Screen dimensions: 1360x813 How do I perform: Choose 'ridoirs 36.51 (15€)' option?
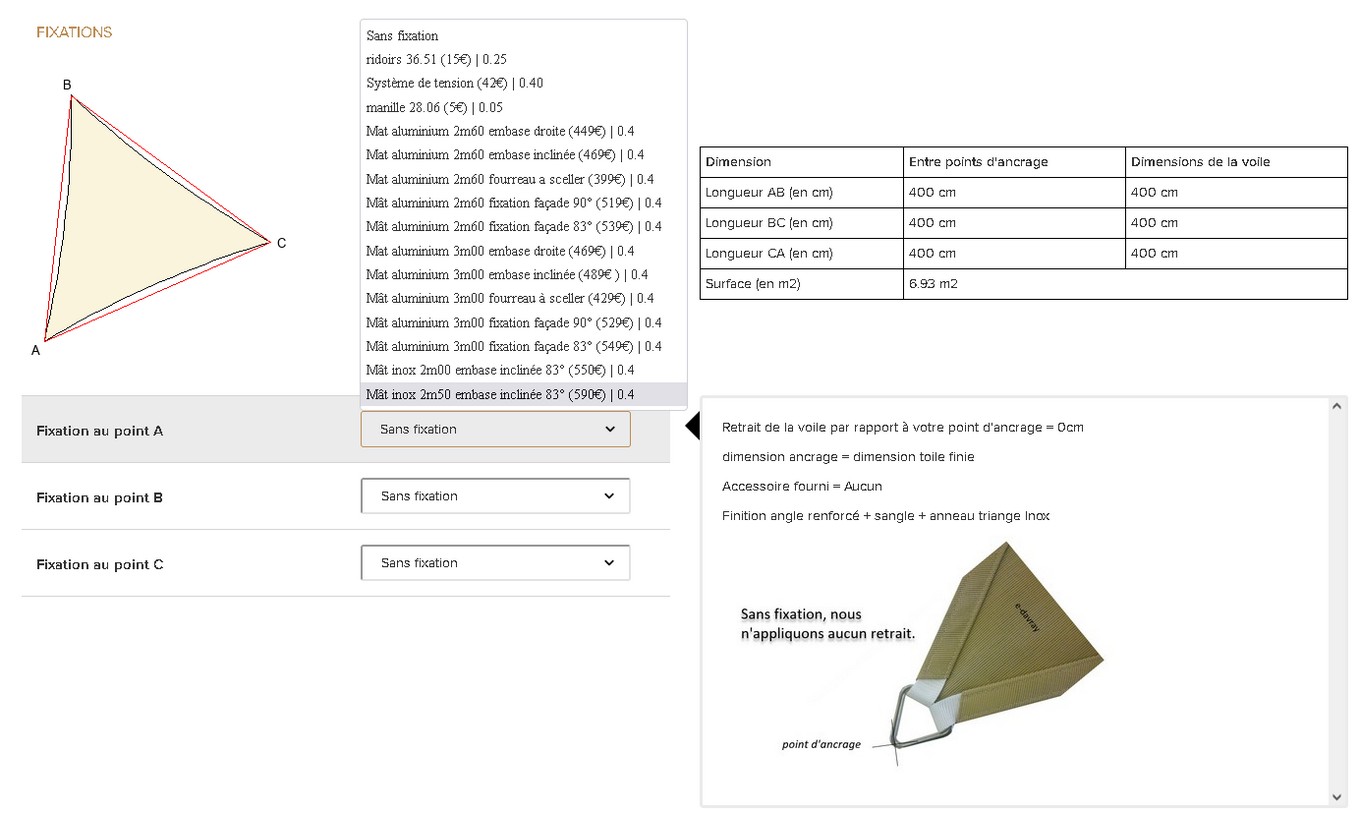point(523,59)
